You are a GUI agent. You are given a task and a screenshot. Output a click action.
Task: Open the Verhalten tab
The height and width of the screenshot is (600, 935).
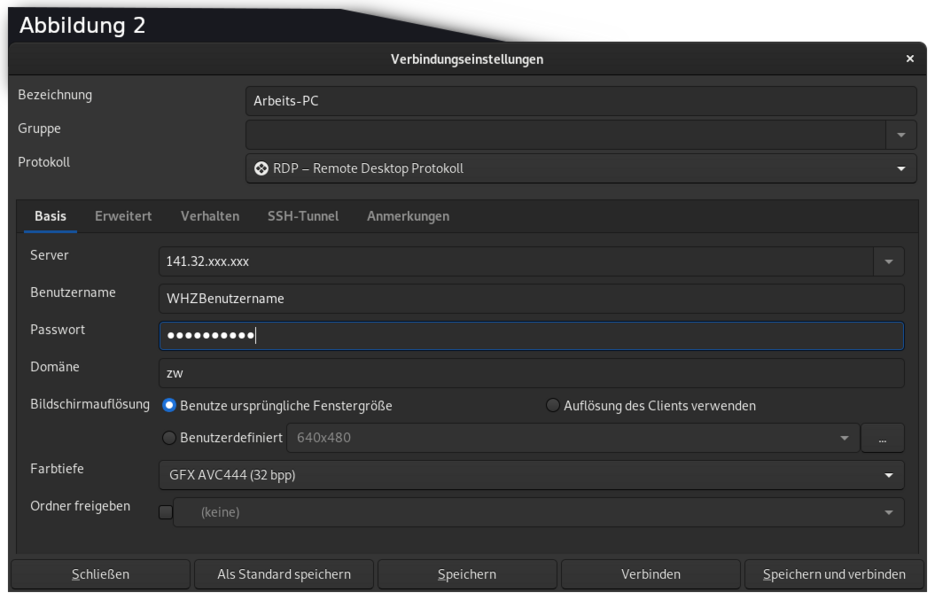(x=210, y=217)
